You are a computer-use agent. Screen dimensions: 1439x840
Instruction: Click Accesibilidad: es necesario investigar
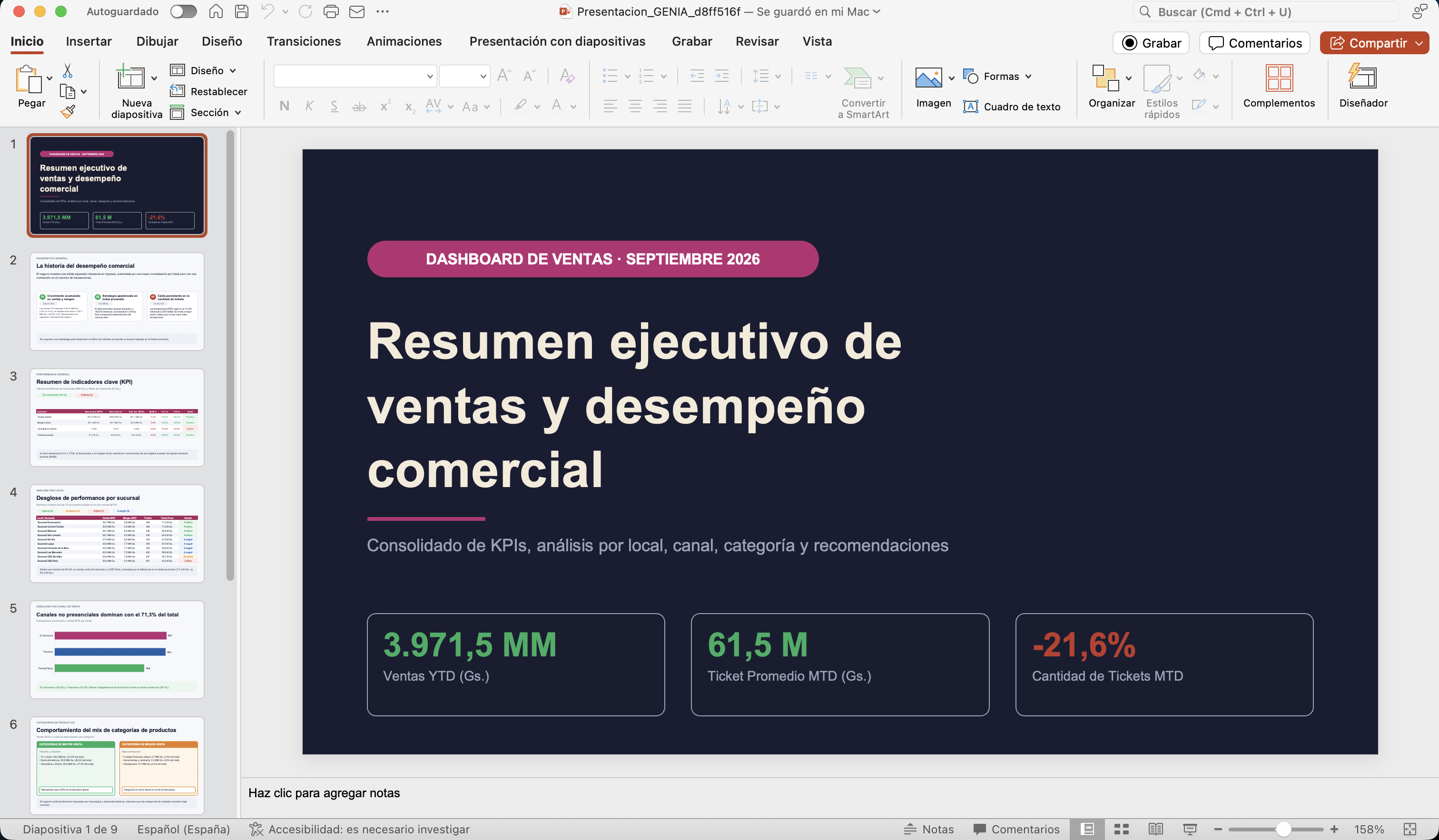[359, 829]
